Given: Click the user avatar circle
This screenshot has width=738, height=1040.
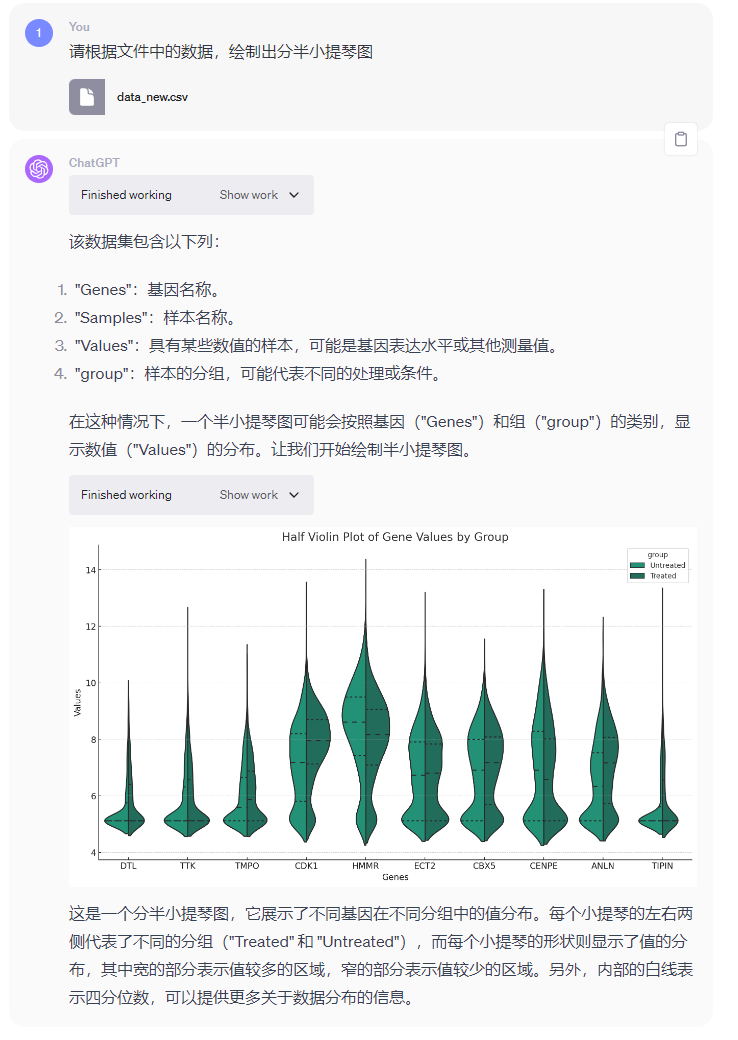Looking at the screenshot, I should pos(39,32).
